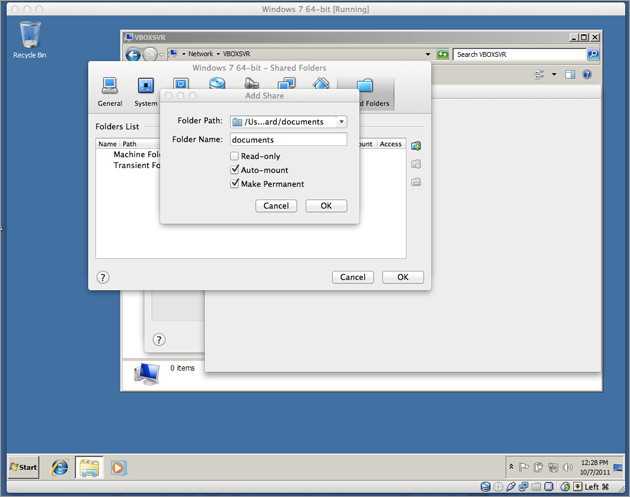Click the Access column header
The image size is (630, 497).
391,144
